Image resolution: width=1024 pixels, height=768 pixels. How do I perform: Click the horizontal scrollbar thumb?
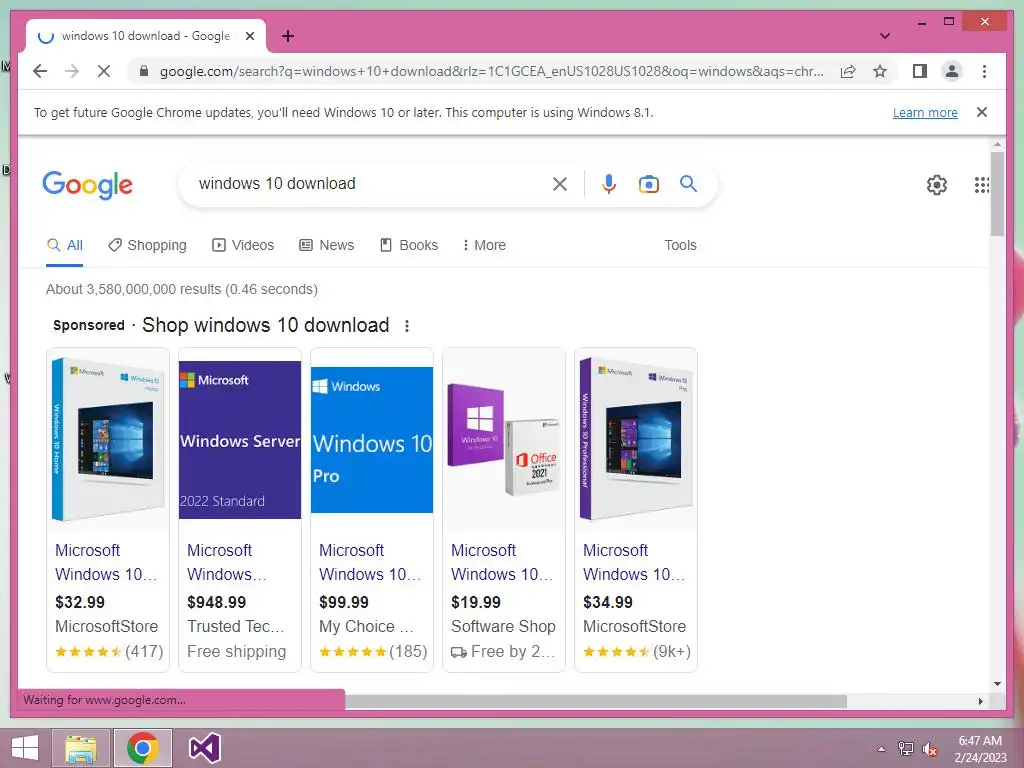coord(596,701)
